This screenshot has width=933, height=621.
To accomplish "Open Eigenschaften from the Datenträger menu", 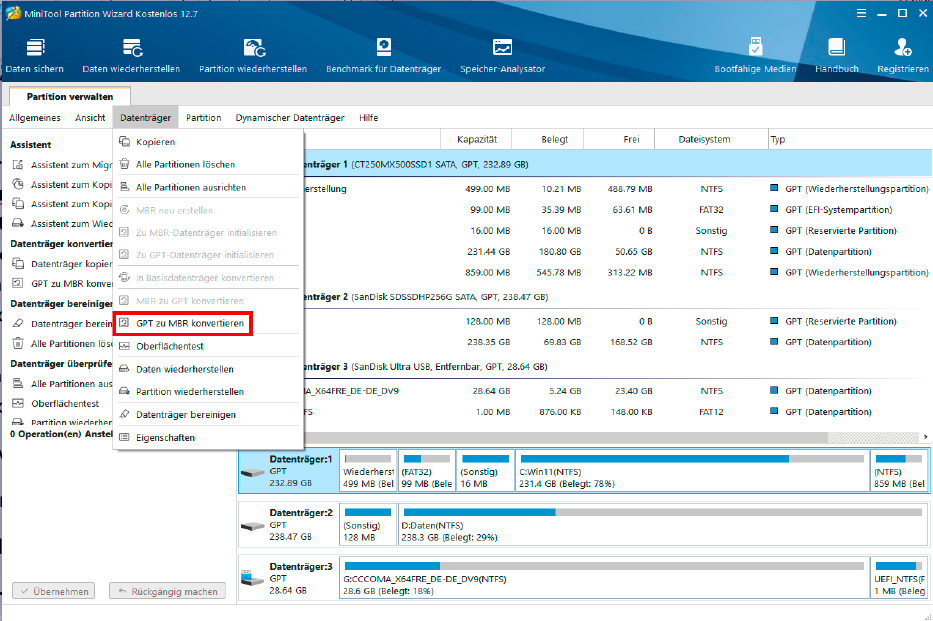I will (x=208, y=438).
